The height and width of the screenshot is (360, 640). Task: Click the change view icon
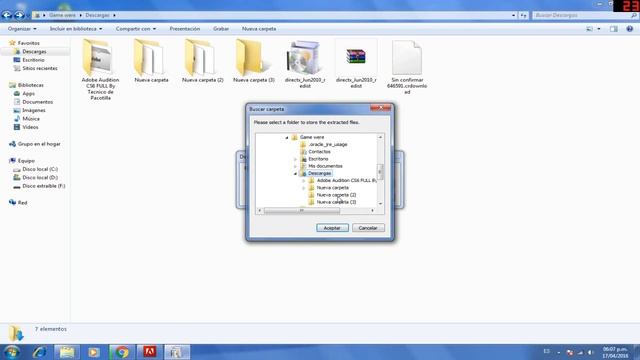589,29
